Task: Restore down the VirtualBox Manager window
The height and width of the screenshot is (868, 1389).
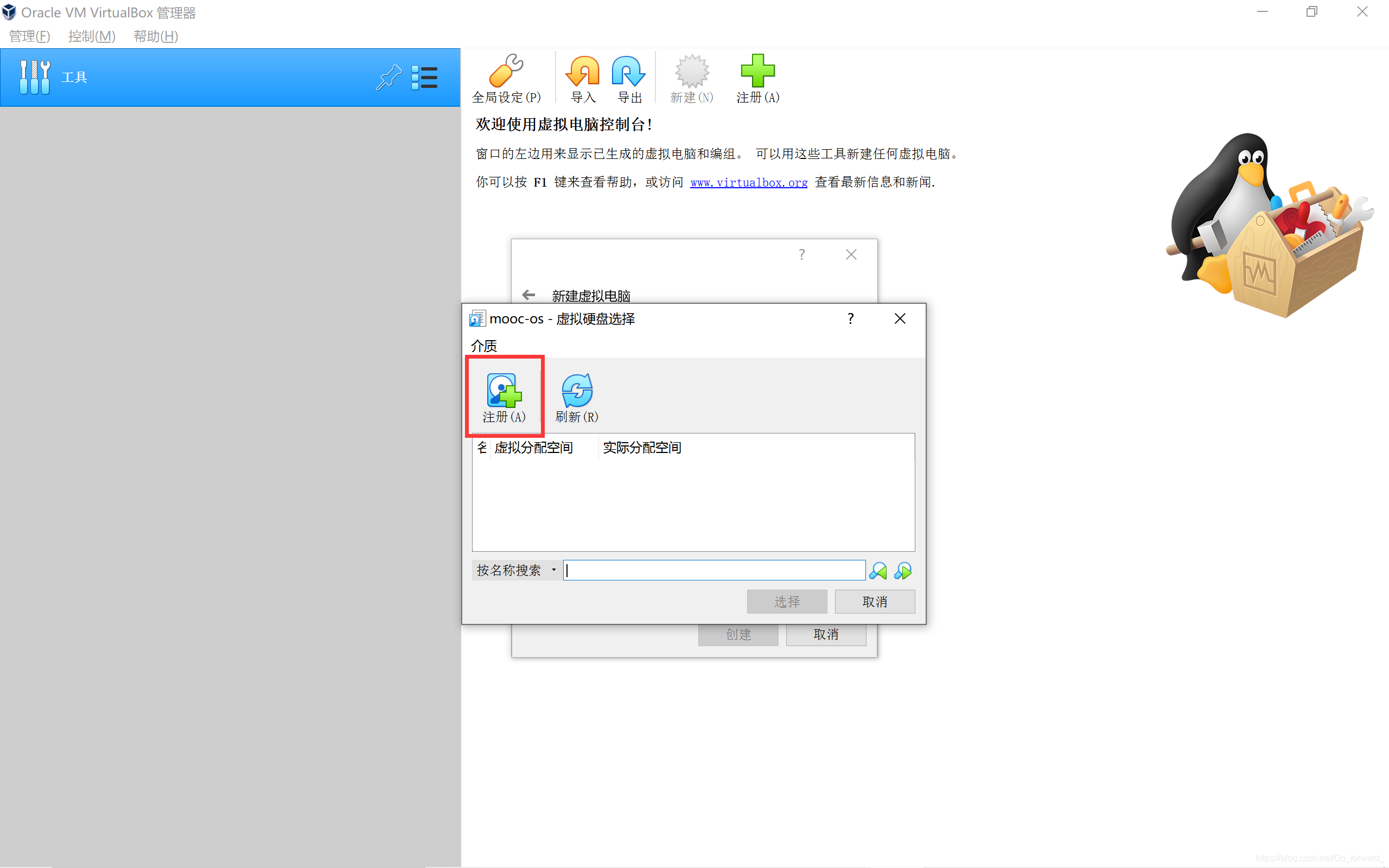Action: click(x=1311, y=12)
